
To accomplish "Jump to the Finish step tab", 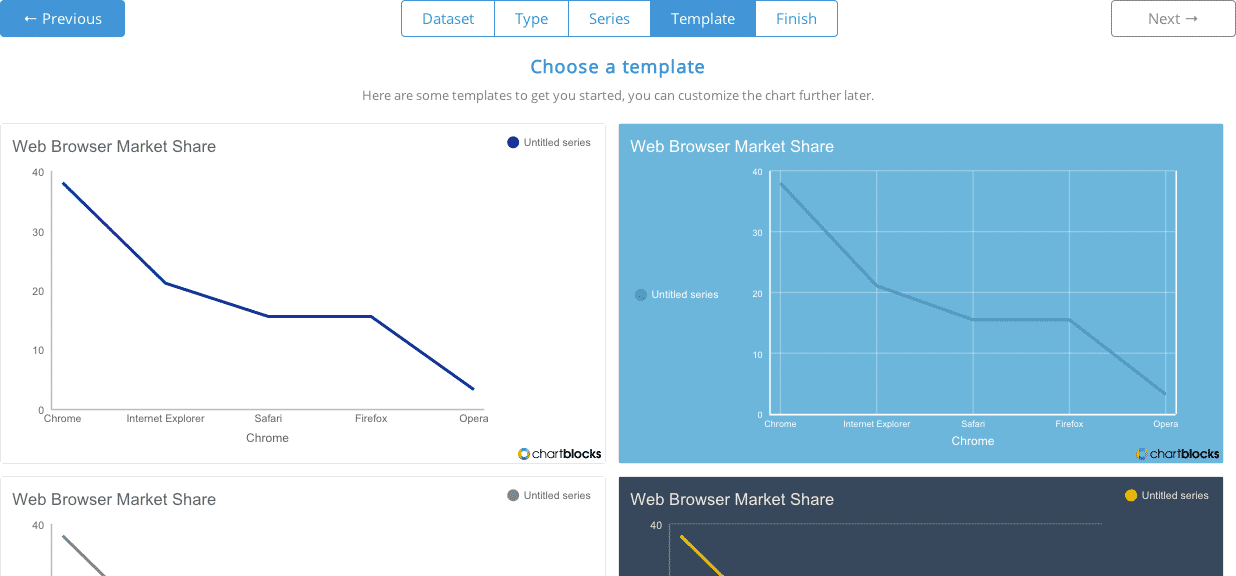I will point(796,19).
